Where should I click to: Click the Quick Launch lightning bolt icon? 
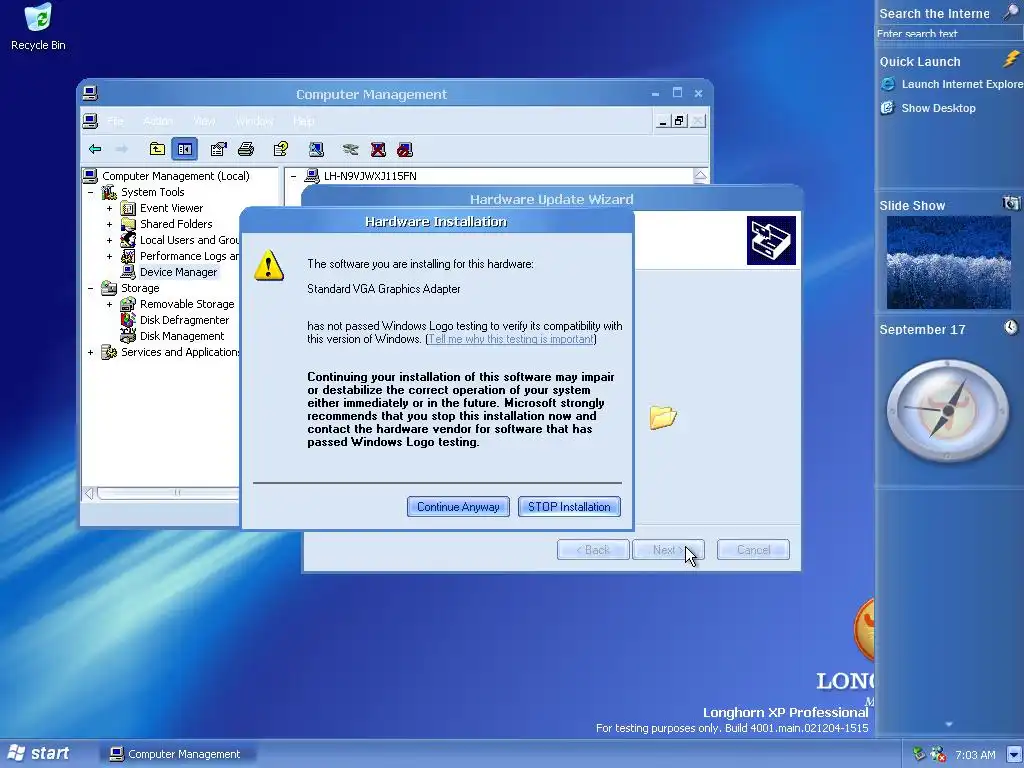[1011, 59]
